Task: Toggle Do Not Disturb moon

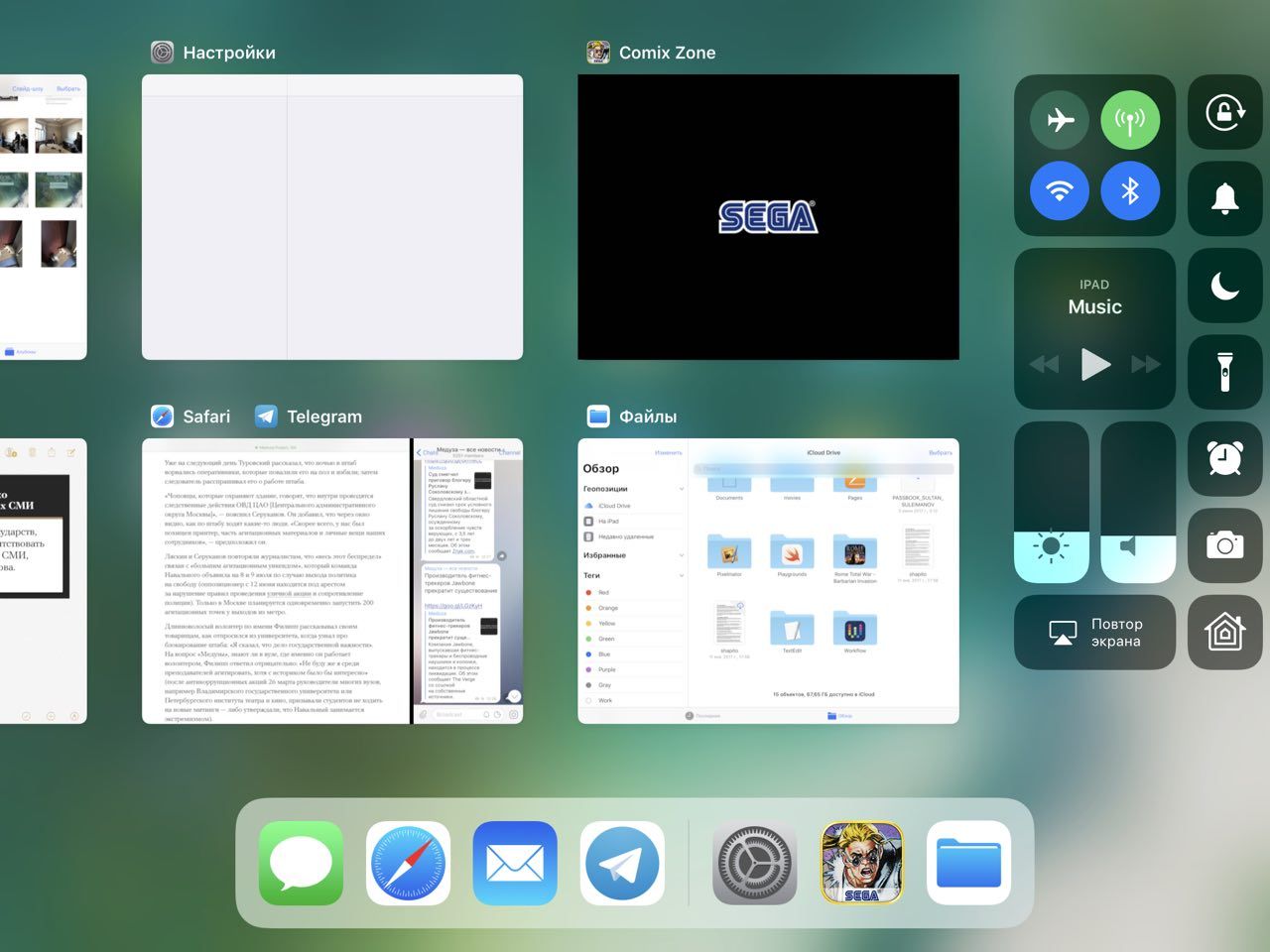Action: coord(1224,286)
